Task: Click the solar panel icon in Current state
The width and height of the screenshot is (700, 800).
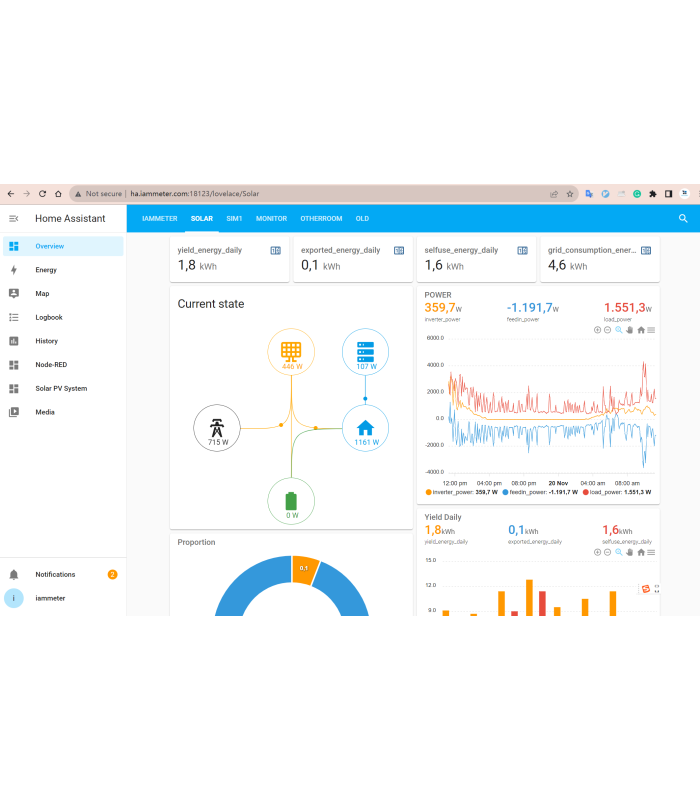Action: click(291, 353)
